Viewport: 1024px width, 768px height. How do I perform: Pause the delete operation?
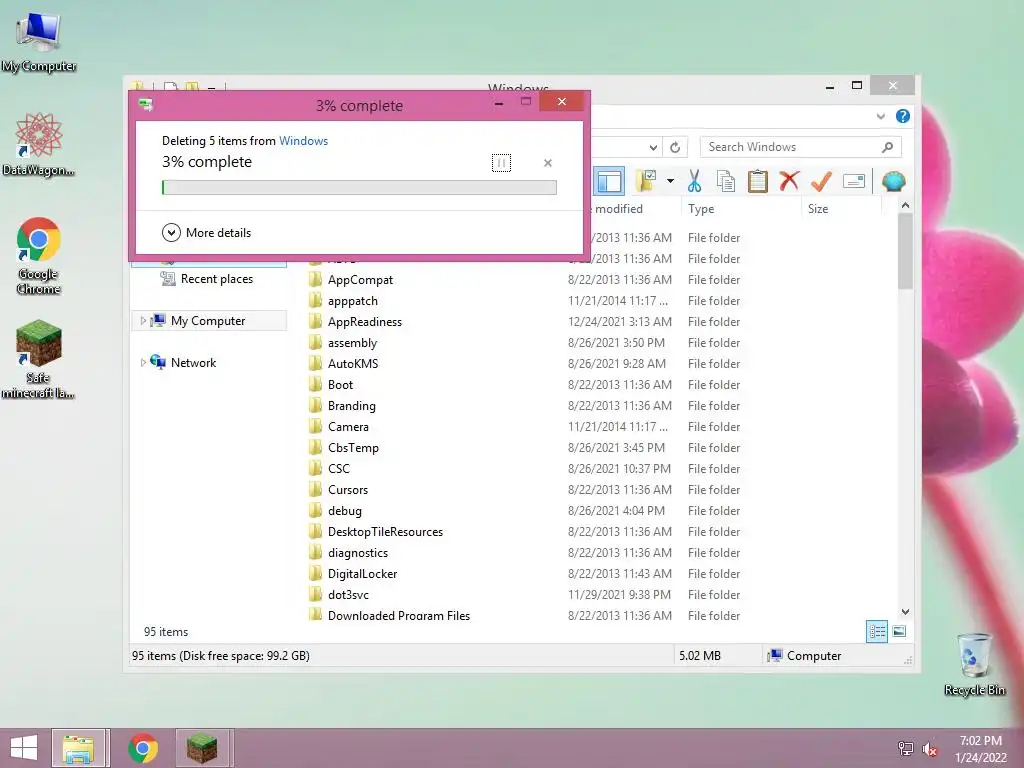501,163
